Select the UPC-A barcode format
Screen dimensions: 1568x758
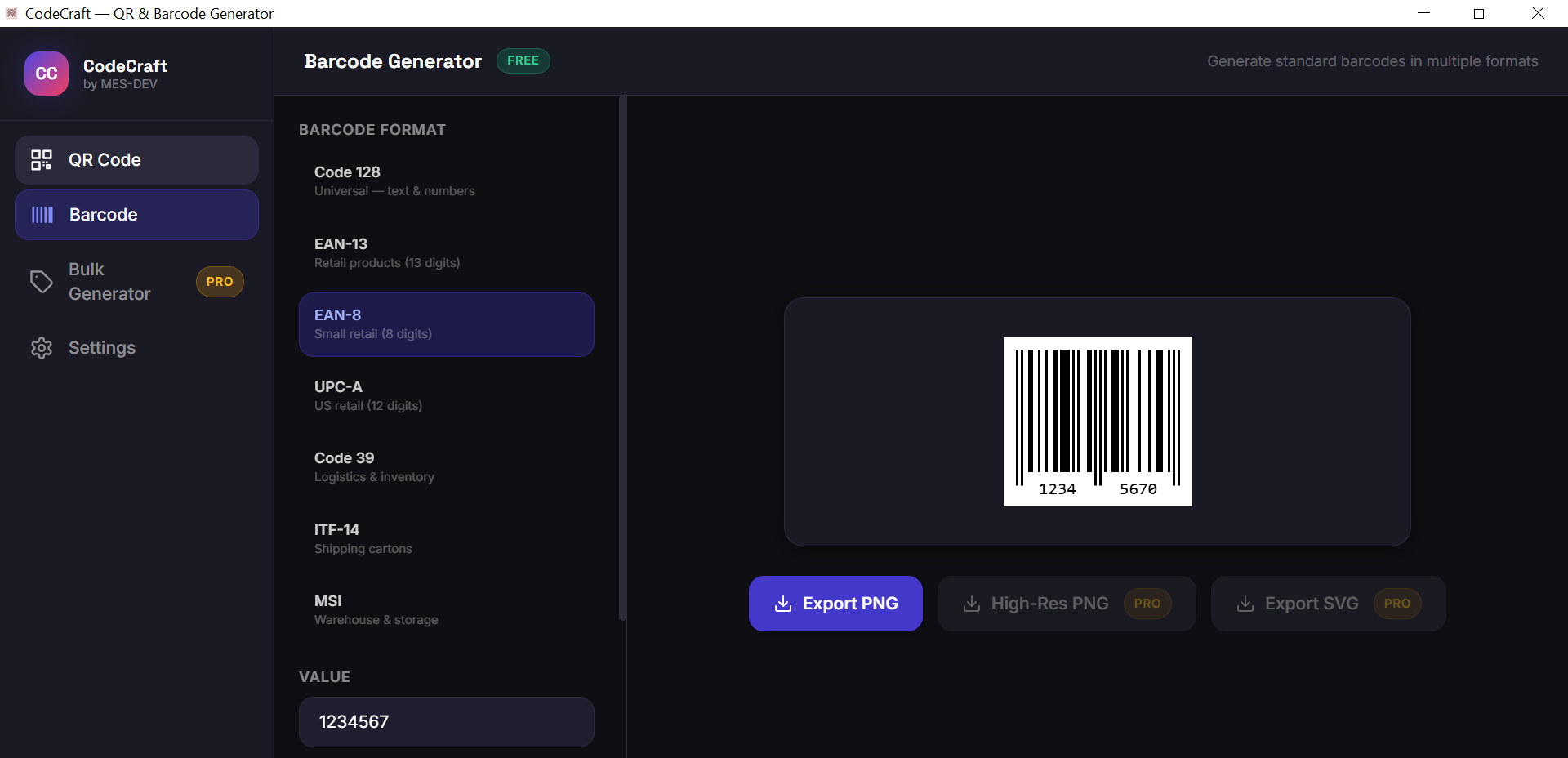tap(446, 396)
